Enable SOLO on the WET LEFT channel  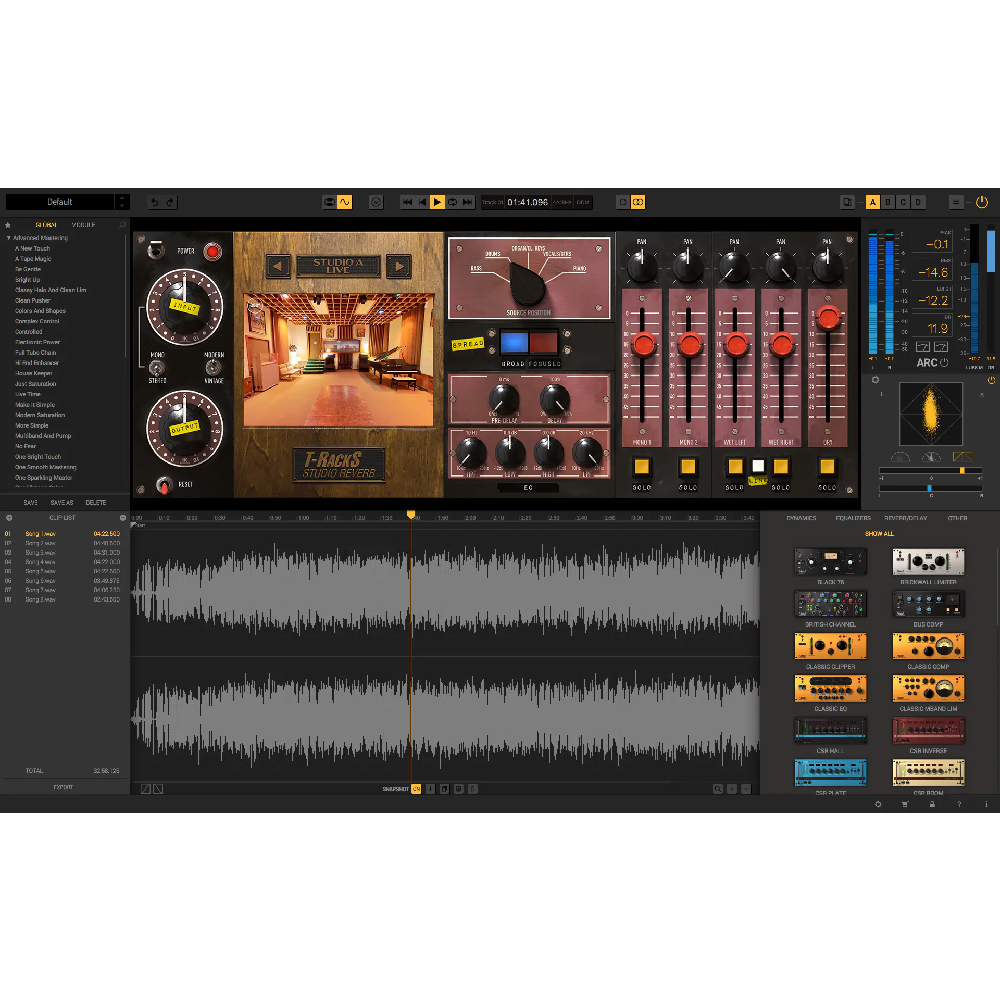[735, 465]
